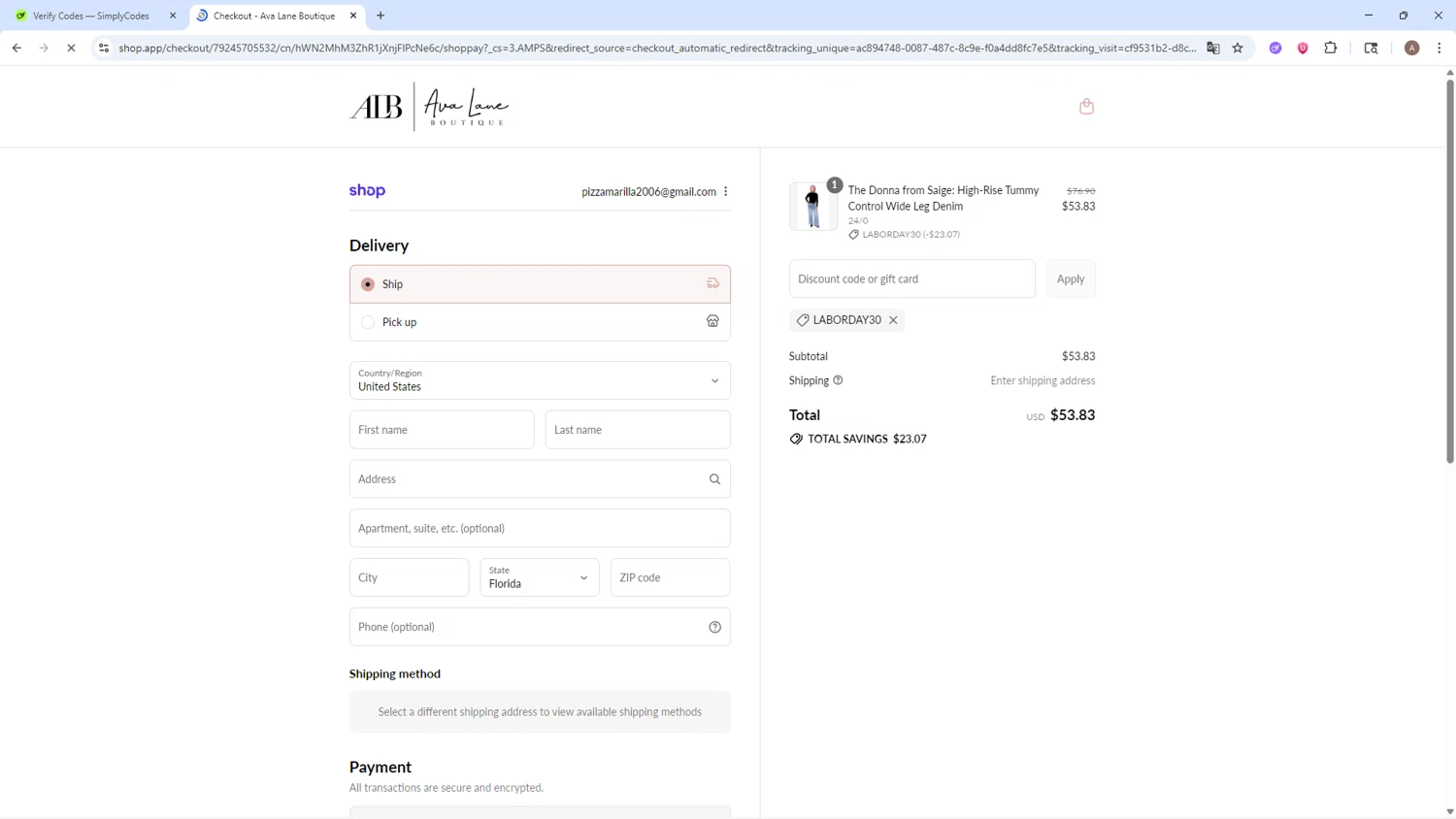This screenshot has height=819, width=1456.
Task: Open the tab search side panel icon
Action: [1371, 48]
